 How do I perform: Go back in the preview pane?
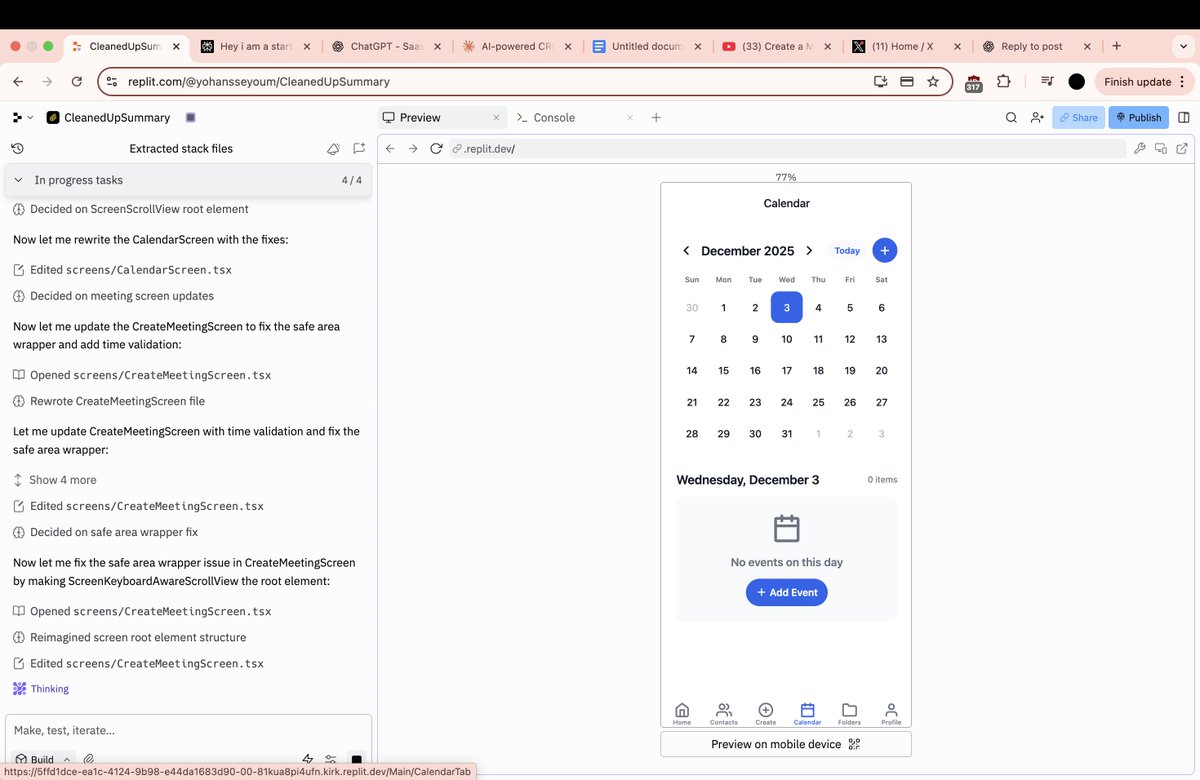(391, 148)
